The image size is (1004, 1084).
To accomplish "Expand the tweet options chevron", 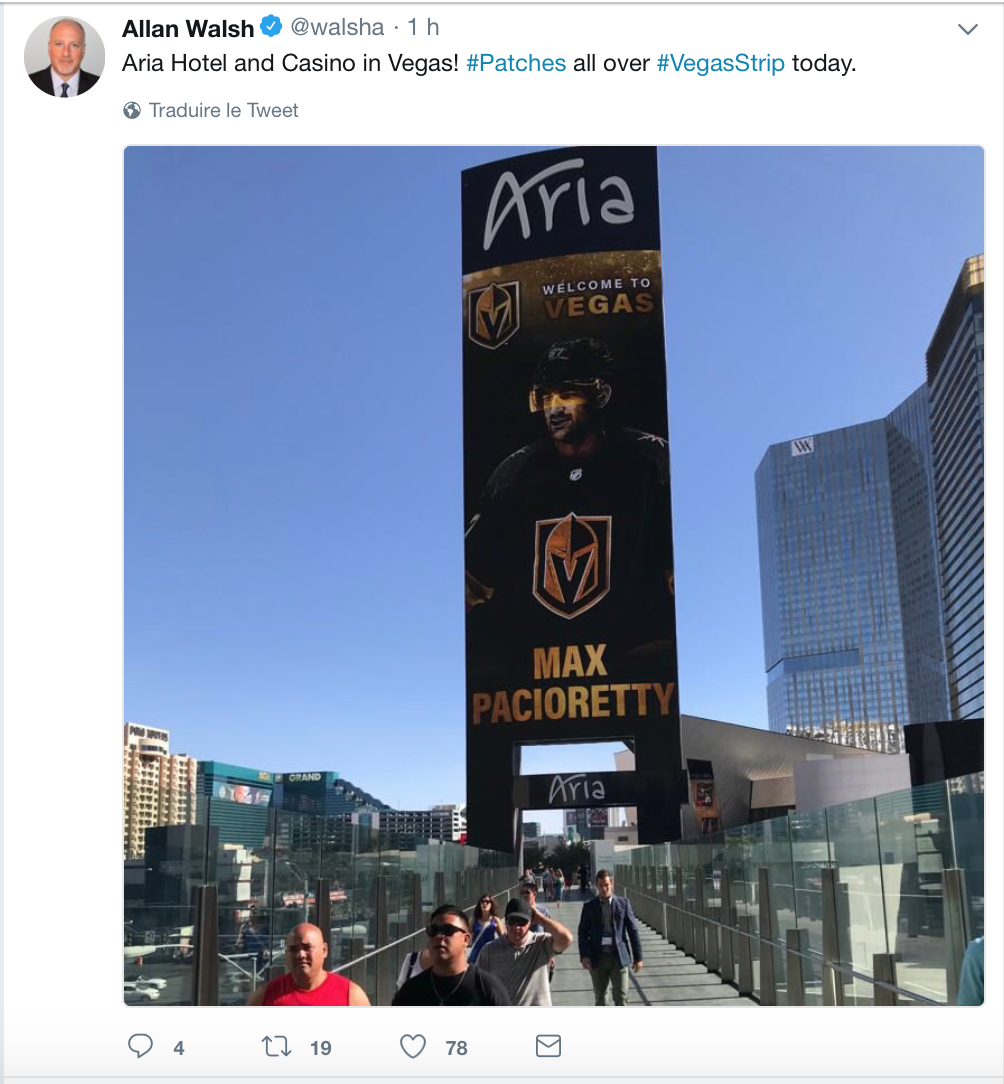I will [x=967, y=29].
